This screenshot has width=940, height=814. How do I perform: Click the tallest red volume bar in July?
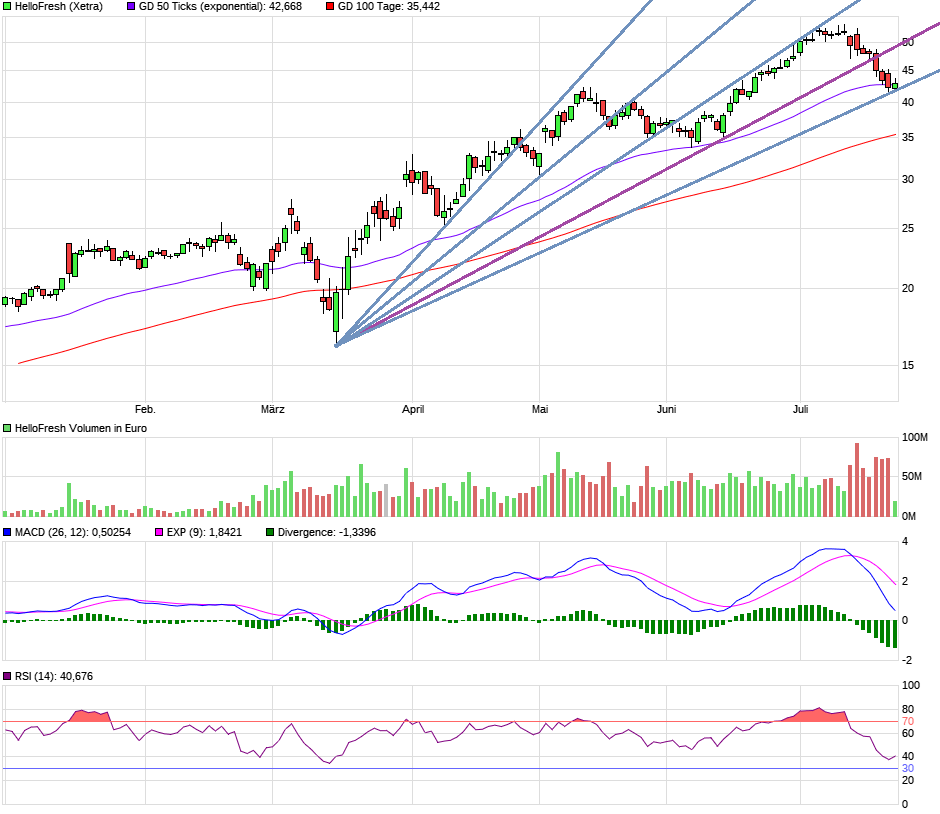pyautogui.click(x=857, y=480)
